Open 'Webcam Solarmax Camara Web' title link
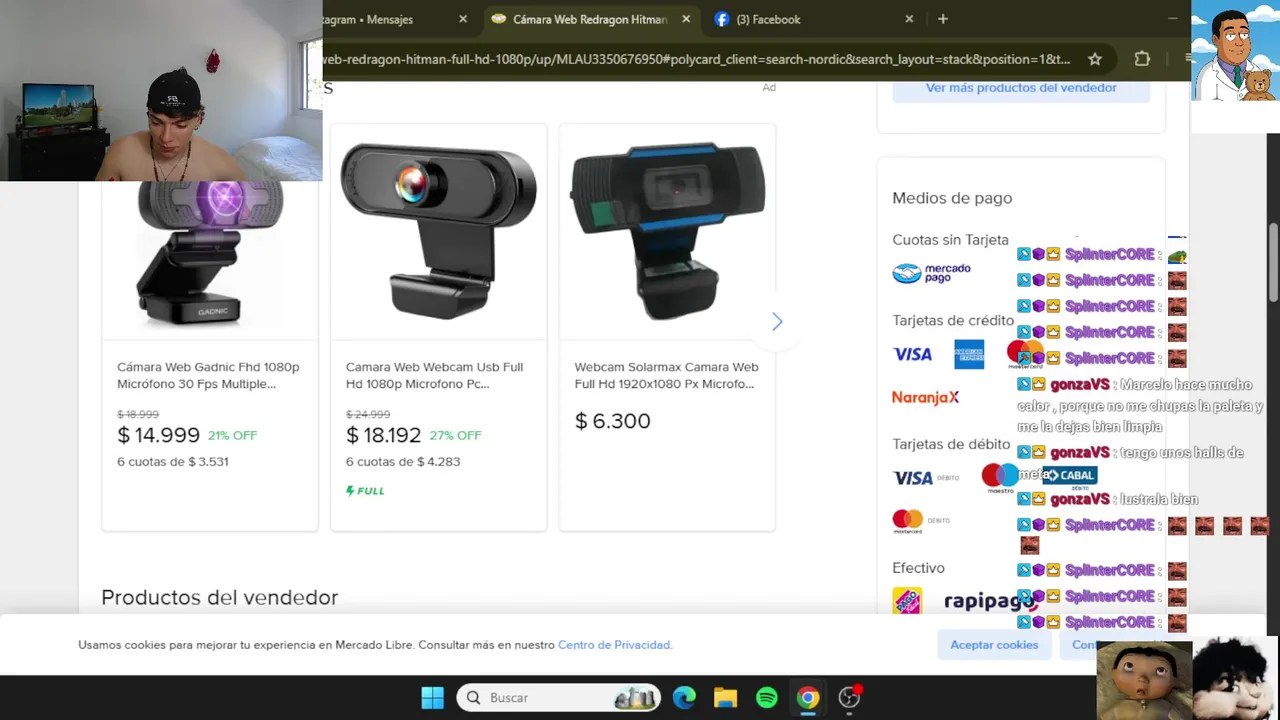1280x720 pixels. 666,375
